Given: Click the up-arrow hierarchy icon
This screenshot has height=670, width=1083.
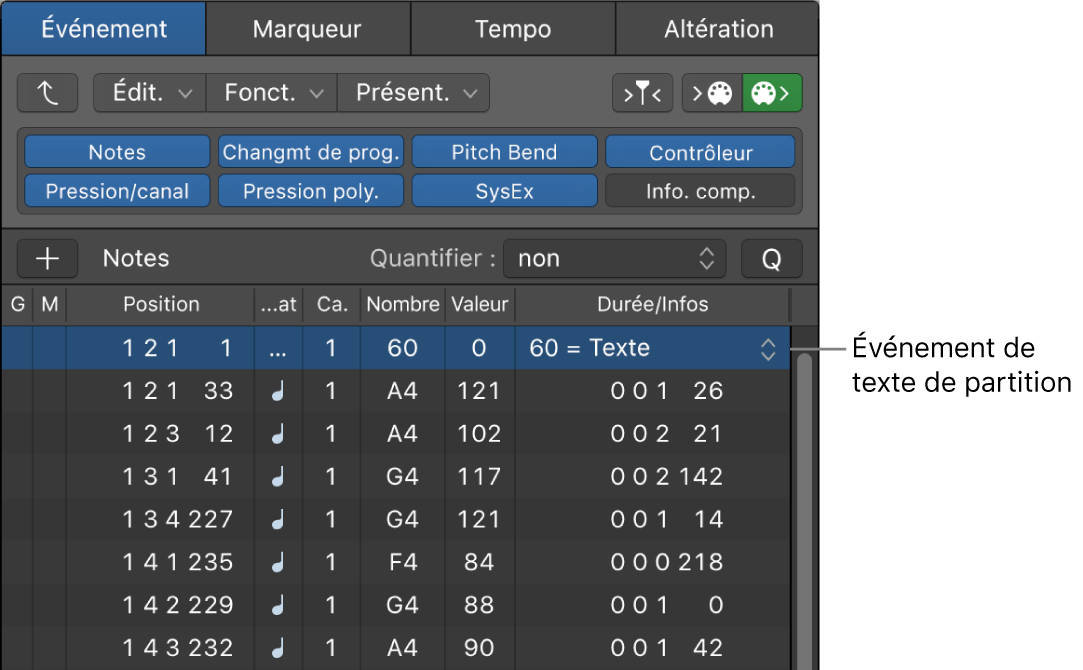Looking at the screenshot, I should coord(47,92).
